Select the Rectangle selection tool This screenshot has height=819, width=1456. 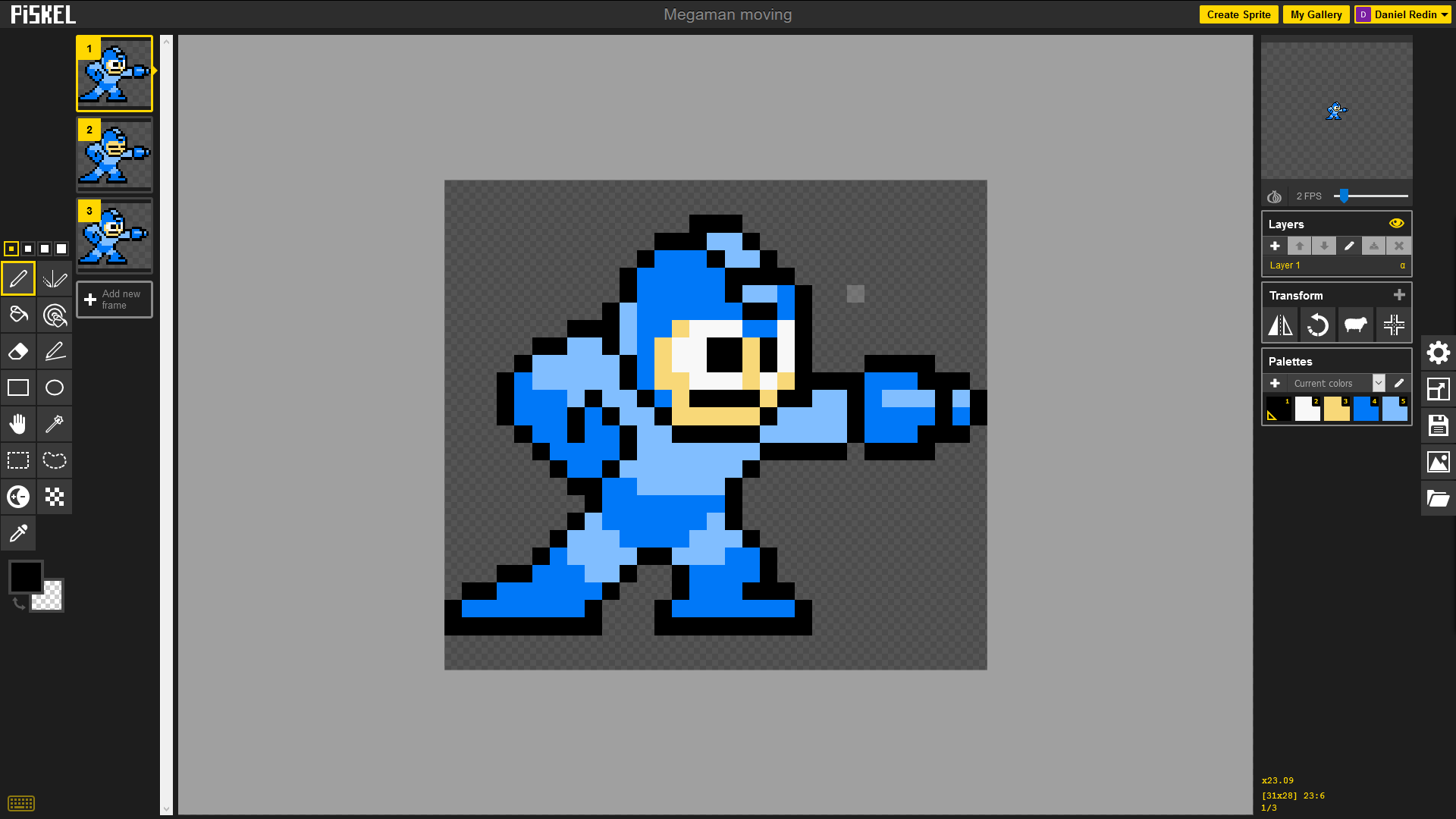(x=18, y=460)
